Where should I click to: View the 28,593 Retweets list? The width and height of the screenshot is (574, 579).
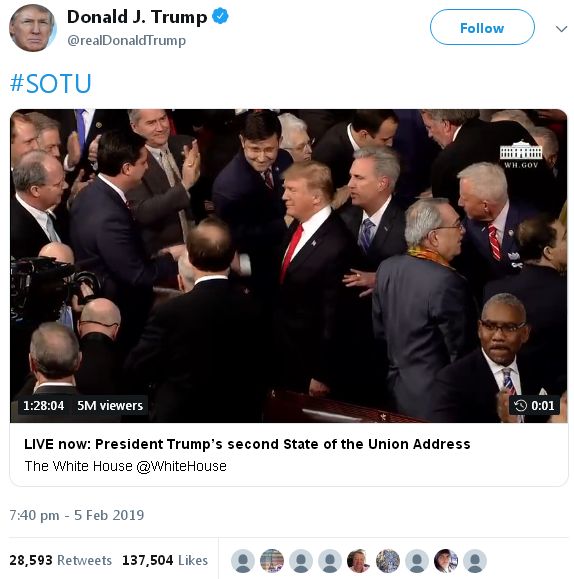[61, 560]
